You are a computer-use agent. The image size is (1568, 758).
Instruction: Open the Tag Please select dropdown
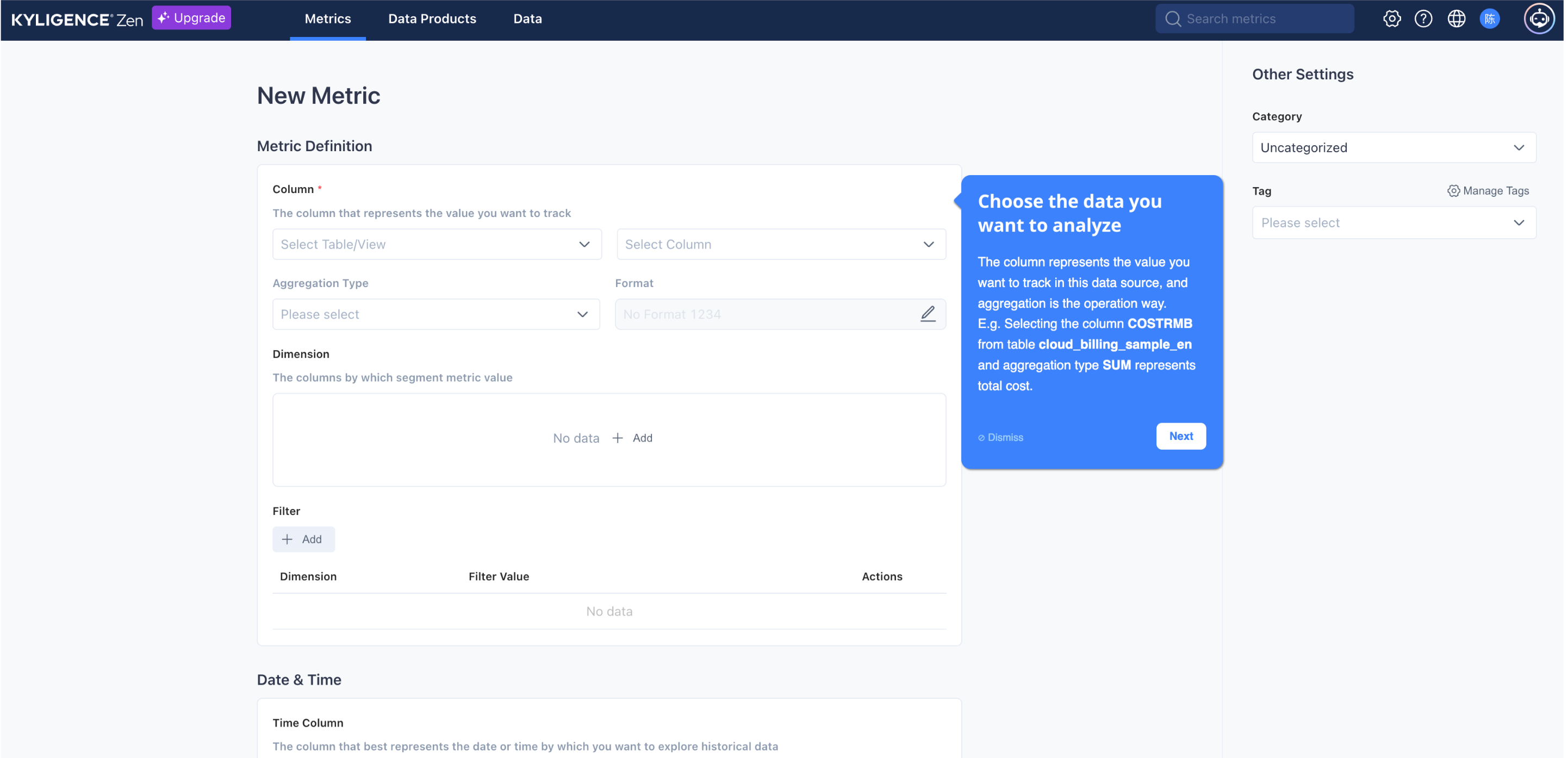pos(1393,223)
